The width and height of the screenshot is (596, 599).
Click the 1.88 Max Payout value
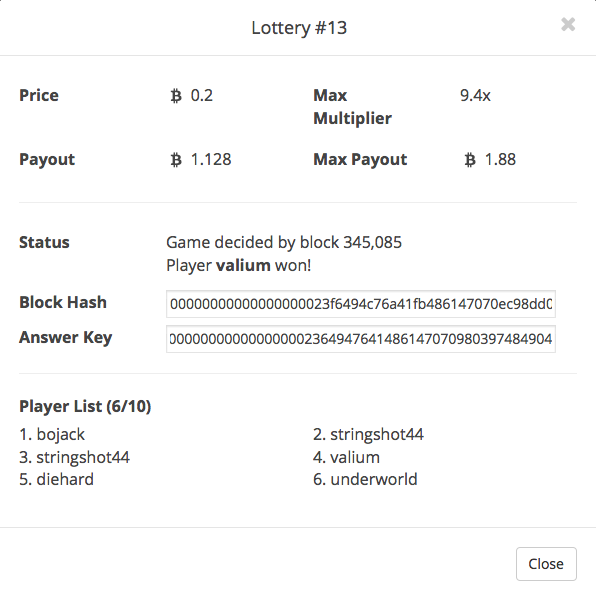click(500, 160)
